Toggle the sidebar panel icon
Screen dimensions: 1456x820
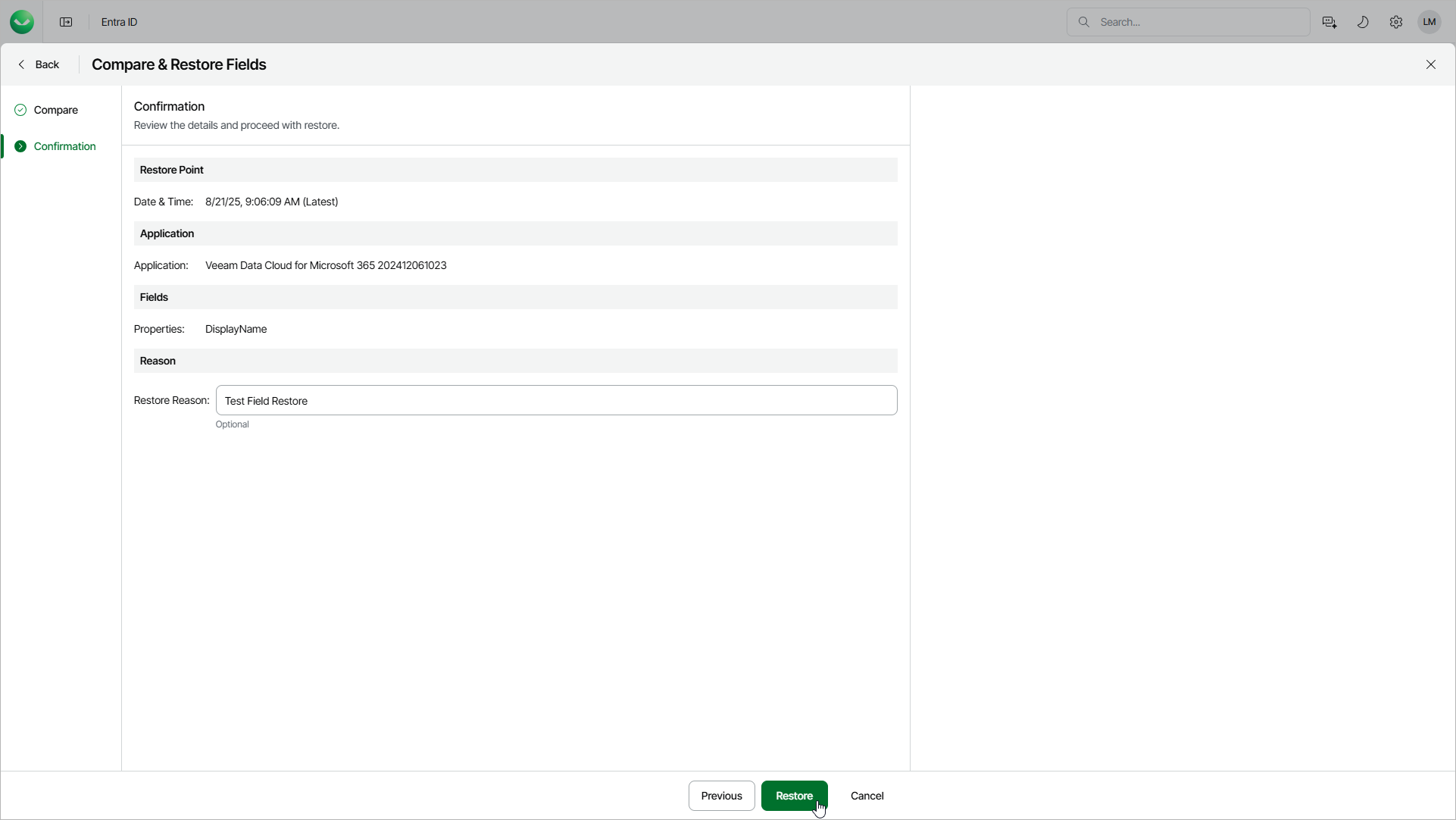[x=66, y=22]
